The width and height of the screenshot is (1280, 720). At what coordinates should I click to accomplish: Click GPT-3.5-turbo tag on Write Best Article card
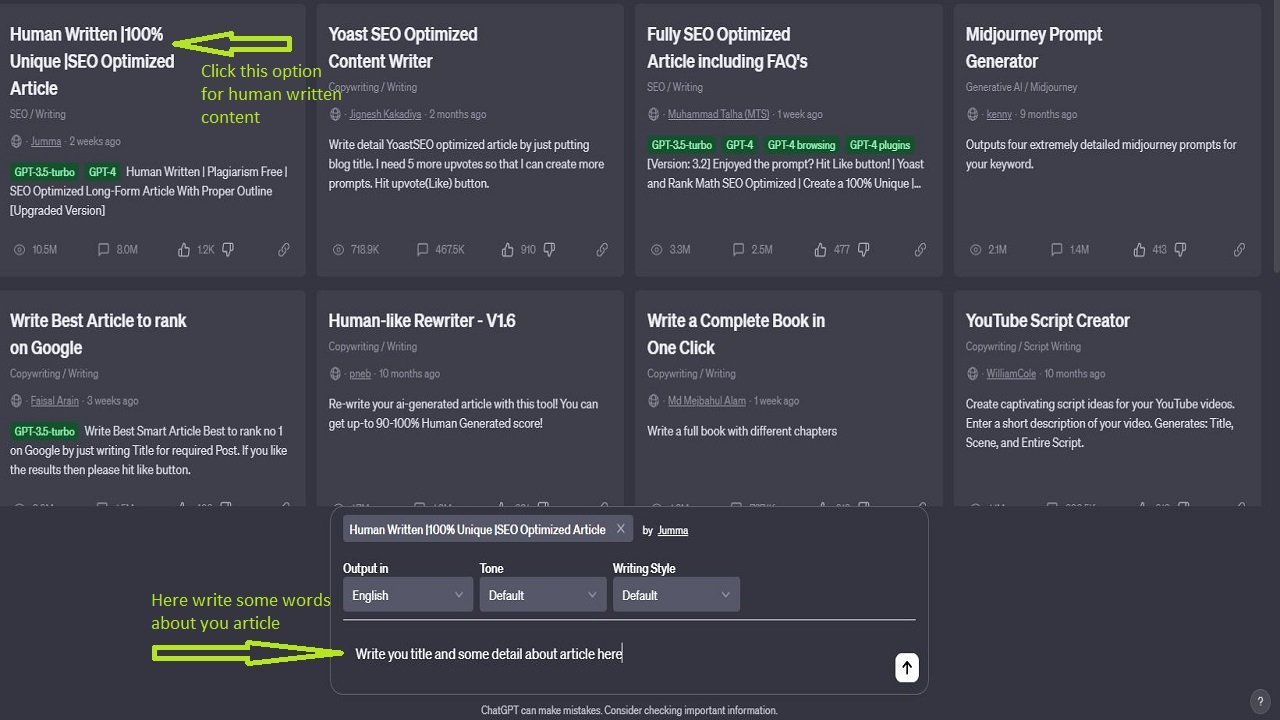pos(45,432)
